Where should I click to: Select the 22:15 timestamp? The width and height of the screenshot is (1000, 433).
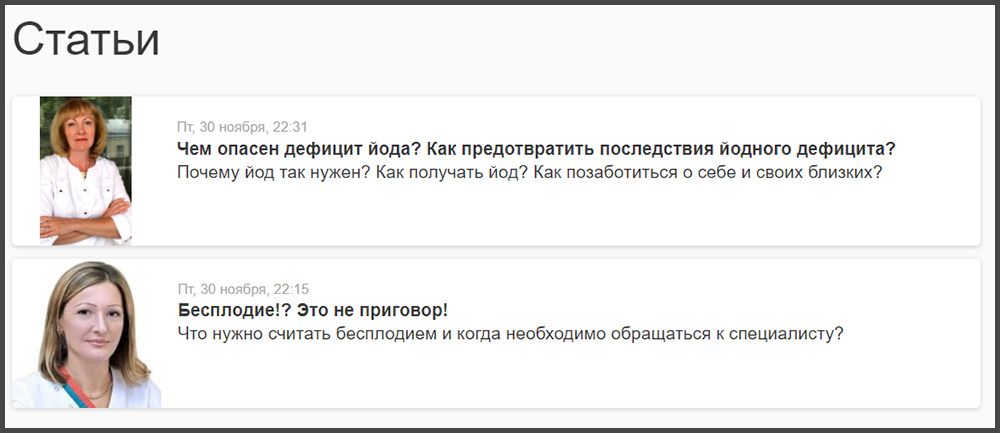pyautogui.click(x=290, y=289)
